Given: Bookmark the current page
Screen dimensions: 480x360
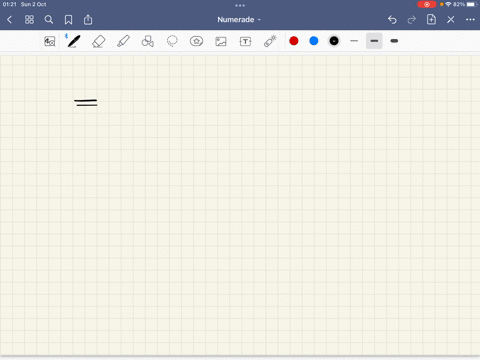Looking at the screenshot, I should tap(68, 20).
